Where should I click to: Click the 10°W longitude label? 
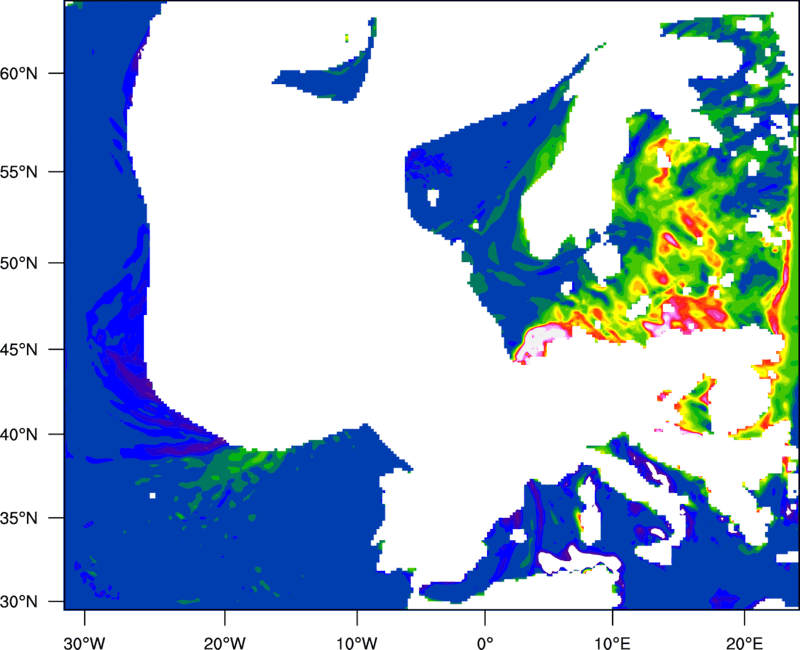click(x=357, y=643)
